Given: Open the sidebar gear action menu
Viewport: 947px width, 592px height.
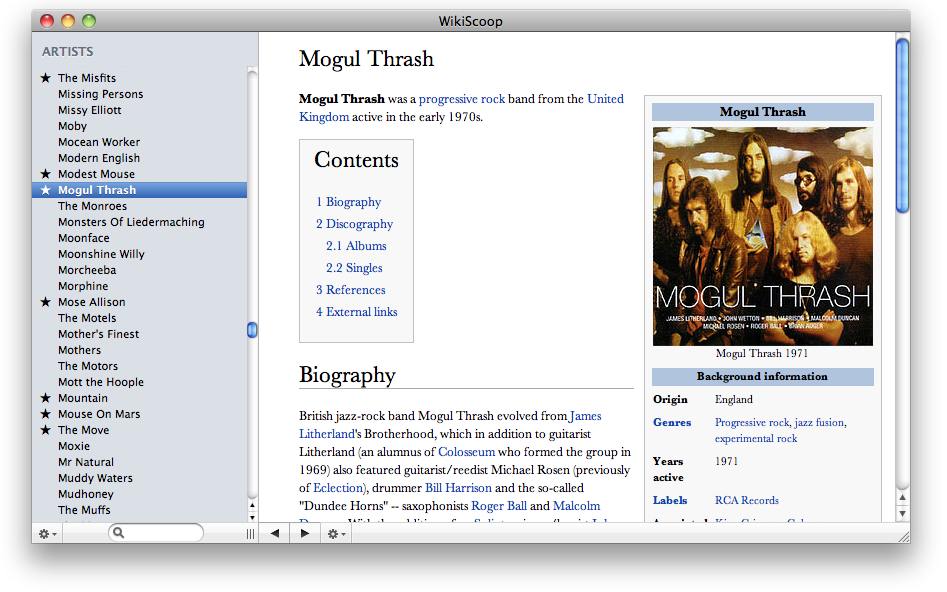Looking at the screenshot, I should click(47, 534).
